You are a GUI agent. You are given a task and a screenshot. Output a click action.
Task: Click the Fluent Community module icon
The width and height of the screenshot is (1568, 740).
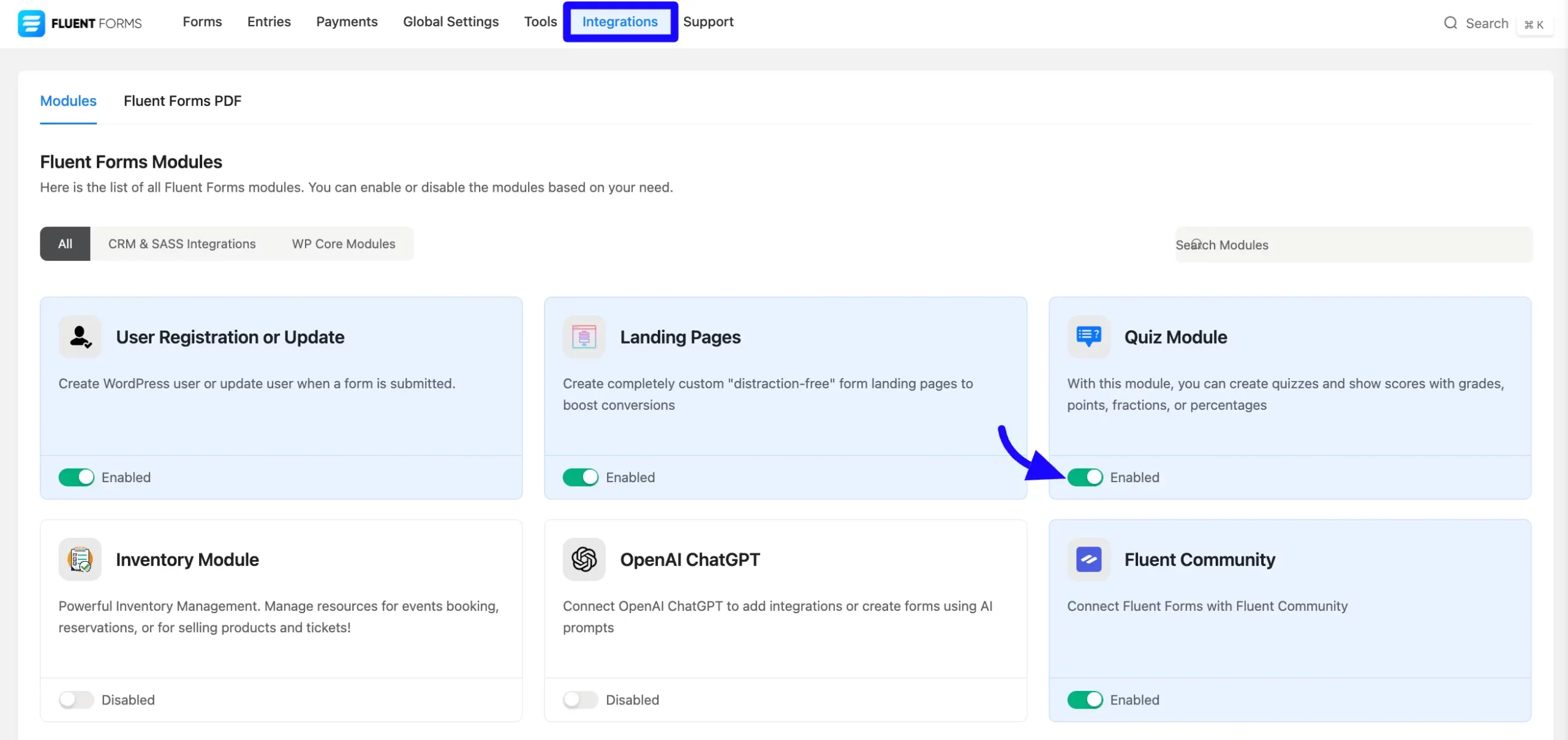coord(1088,559)
